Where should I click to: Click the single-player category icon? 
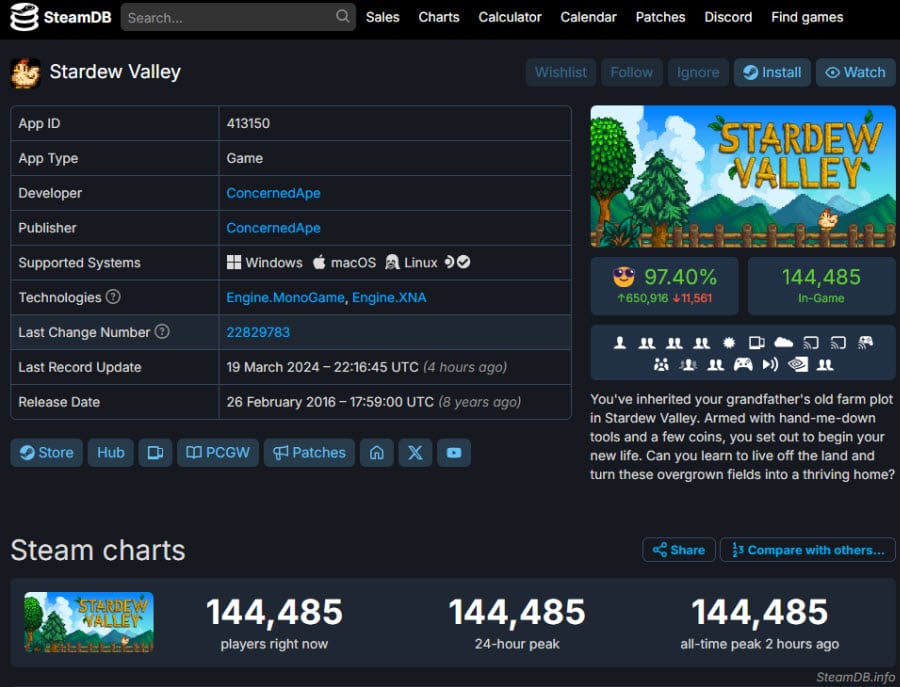tap(620, 342)
